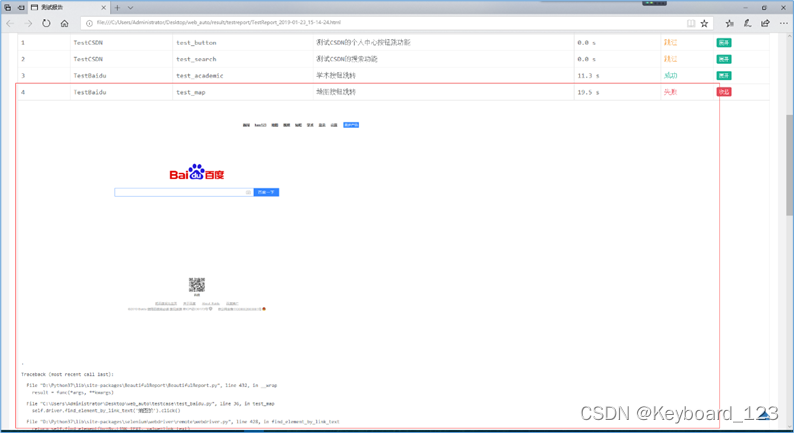Image resolution: width=794 pixels, height=433 pixels.
Task: Expand details for the test_search row
Action: 724,59
